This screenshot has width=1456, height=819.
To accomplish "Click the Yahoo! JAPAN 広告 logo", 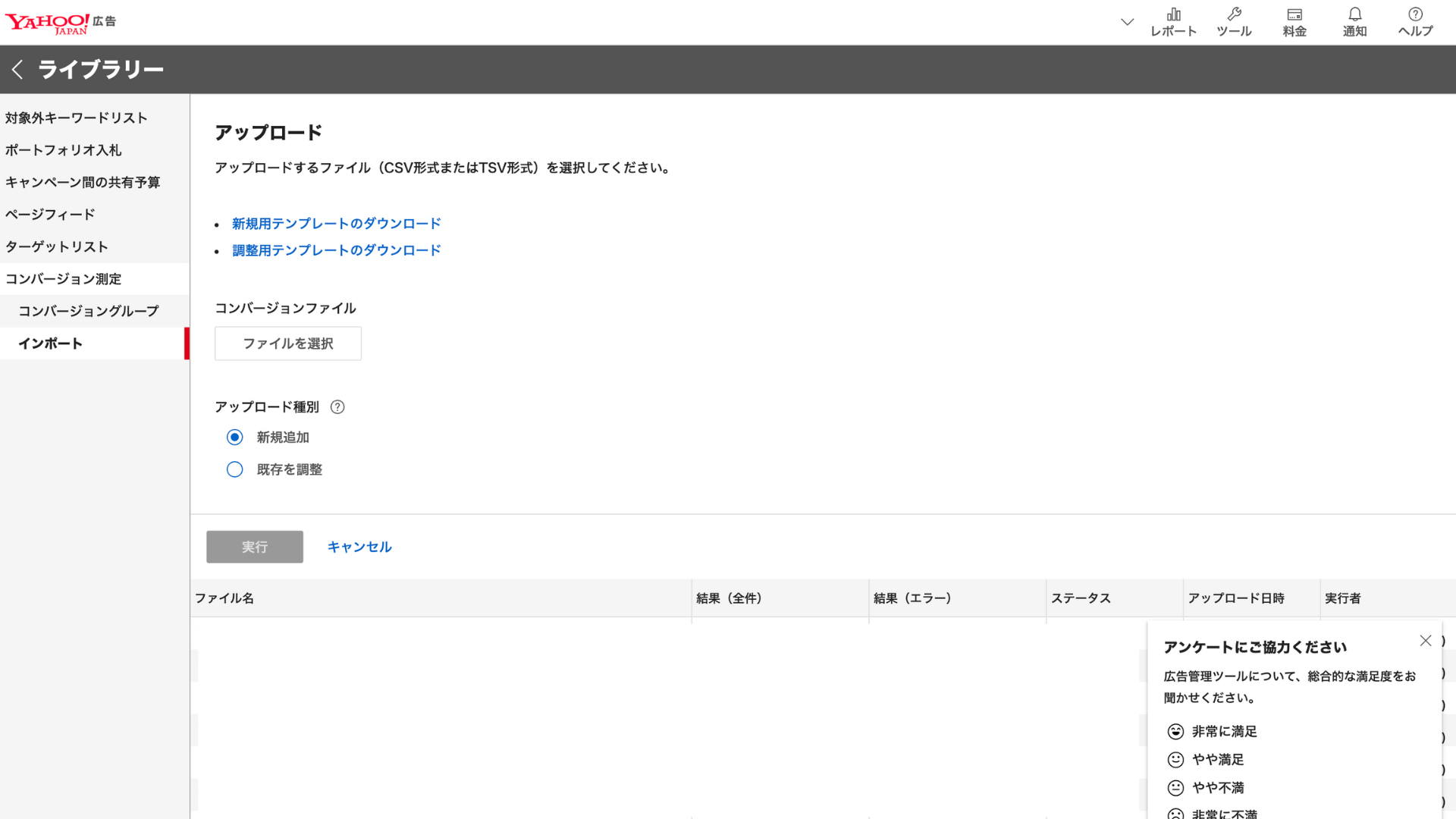I will pyautogui.click(x=61, y=23).
